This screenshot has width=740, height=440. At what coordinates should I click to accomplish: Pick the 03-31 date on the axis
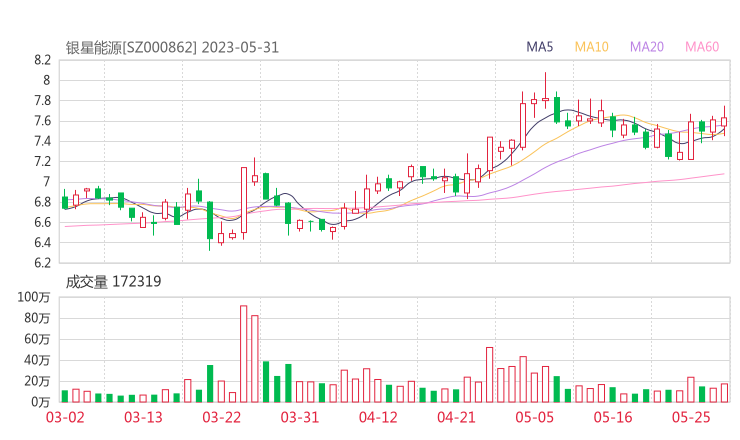pos(299,417)
